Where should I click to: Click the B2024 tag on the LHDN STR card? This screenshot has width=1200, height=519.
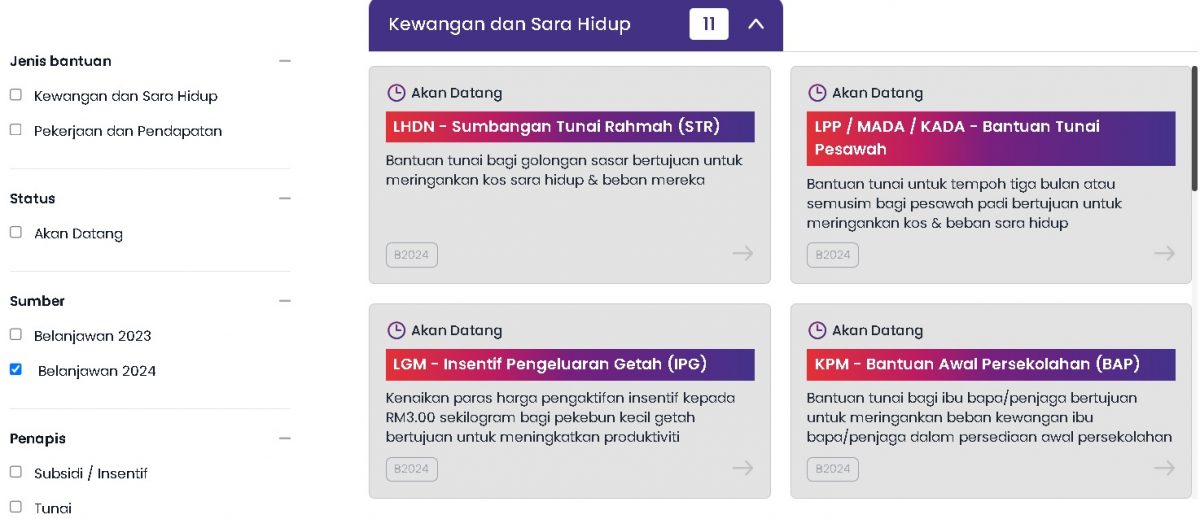tap(412, 255)
